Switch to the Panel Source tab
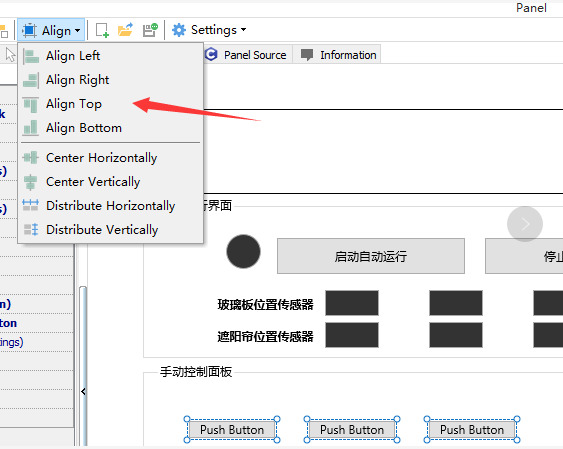This screenshot has height=449, width=563. pyautogui.click(x=246, y=55)
